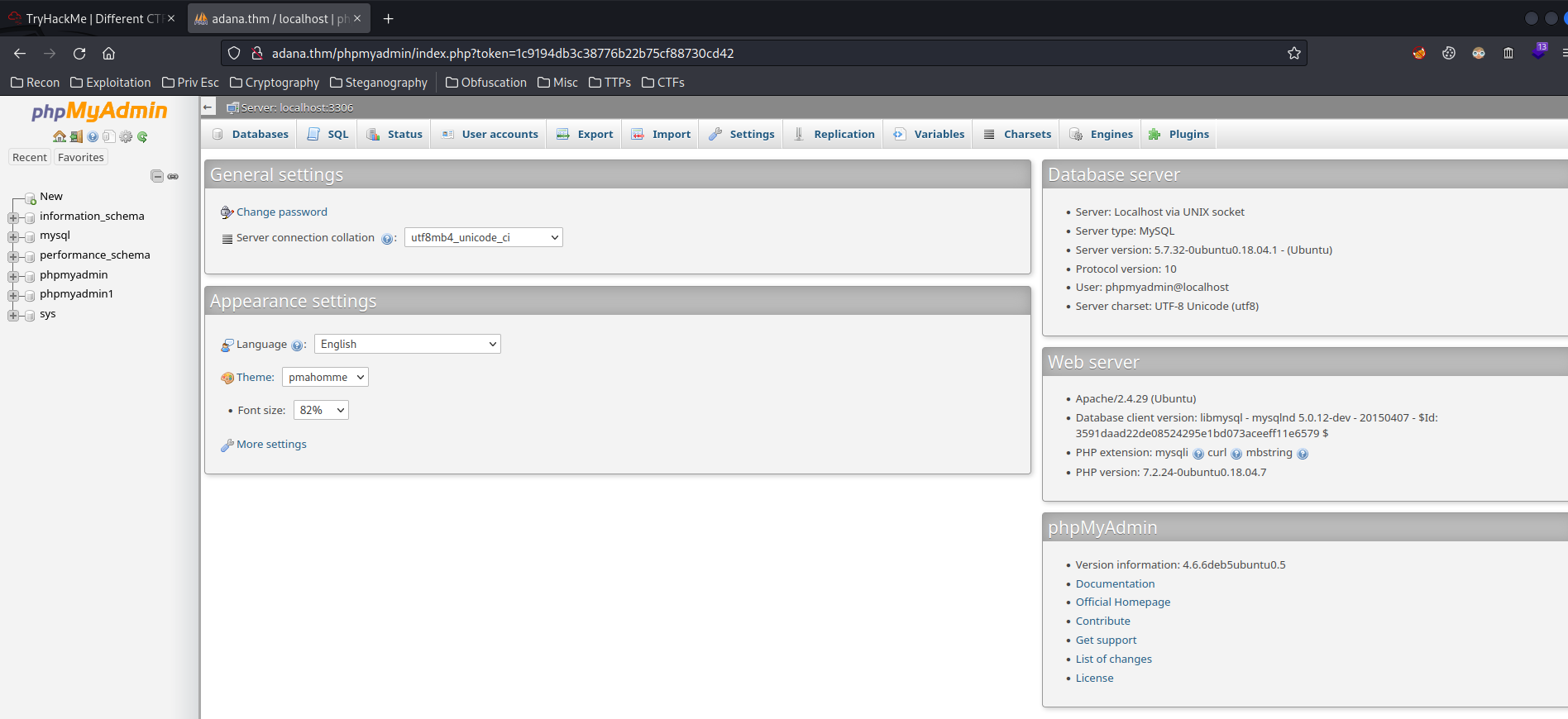Open navigation panel settings gear icon

pyautogui.click(x=126, y=136)
